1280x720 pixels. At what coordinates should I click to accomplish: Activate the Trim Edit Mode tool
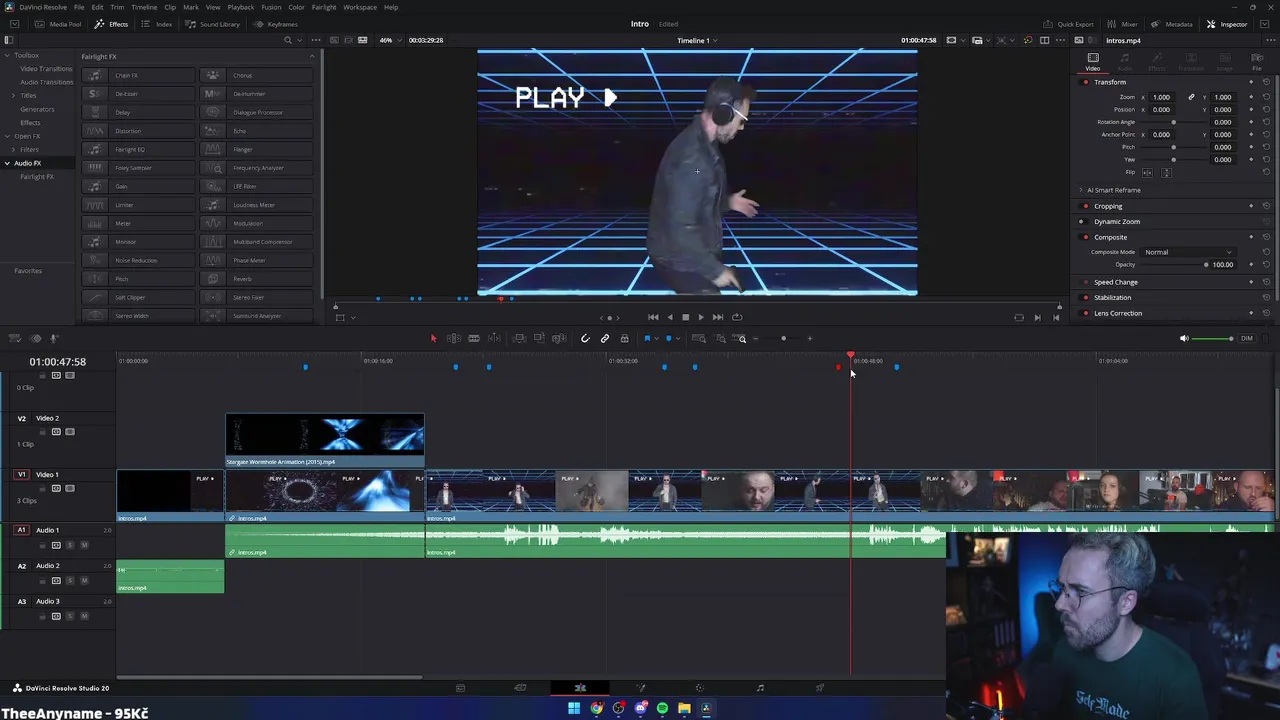(453, 338)
